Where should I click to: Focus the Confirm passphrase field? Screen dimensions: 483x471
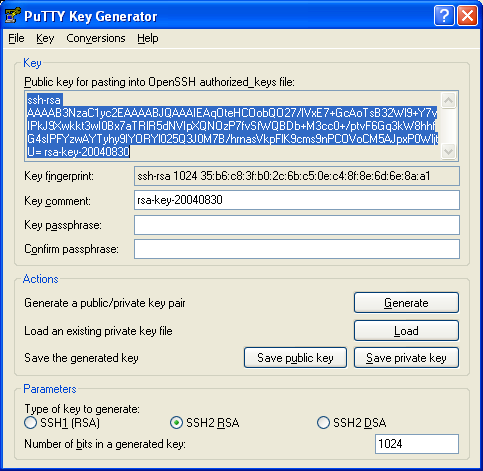[x=297, y=249]
